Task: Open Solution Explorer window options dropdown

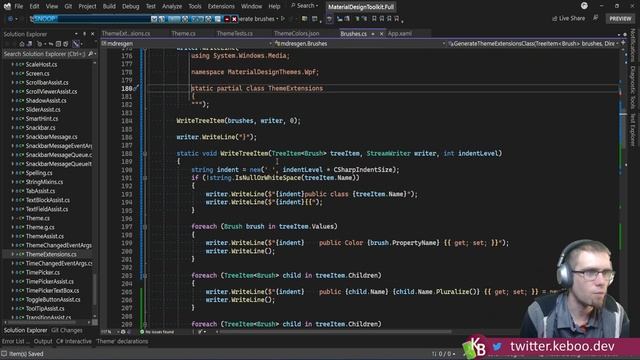Action: click(76, 34)
